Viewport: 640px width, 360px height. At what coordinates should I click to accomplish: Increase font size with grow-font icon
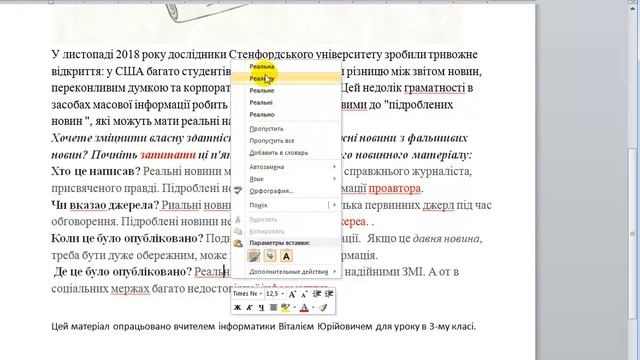tap(292, 294)
